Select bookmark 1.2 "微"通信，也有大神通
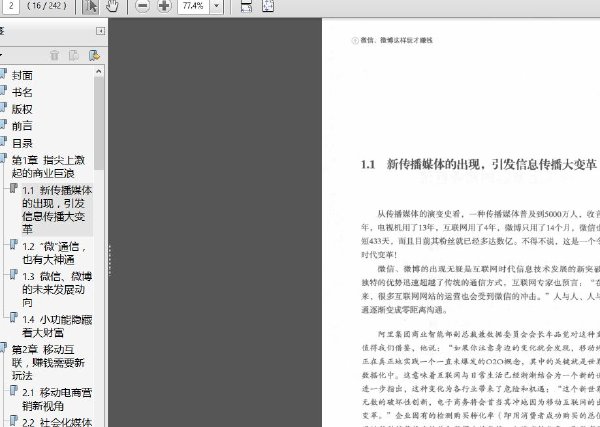600x427 pixels. click(54, 253)
